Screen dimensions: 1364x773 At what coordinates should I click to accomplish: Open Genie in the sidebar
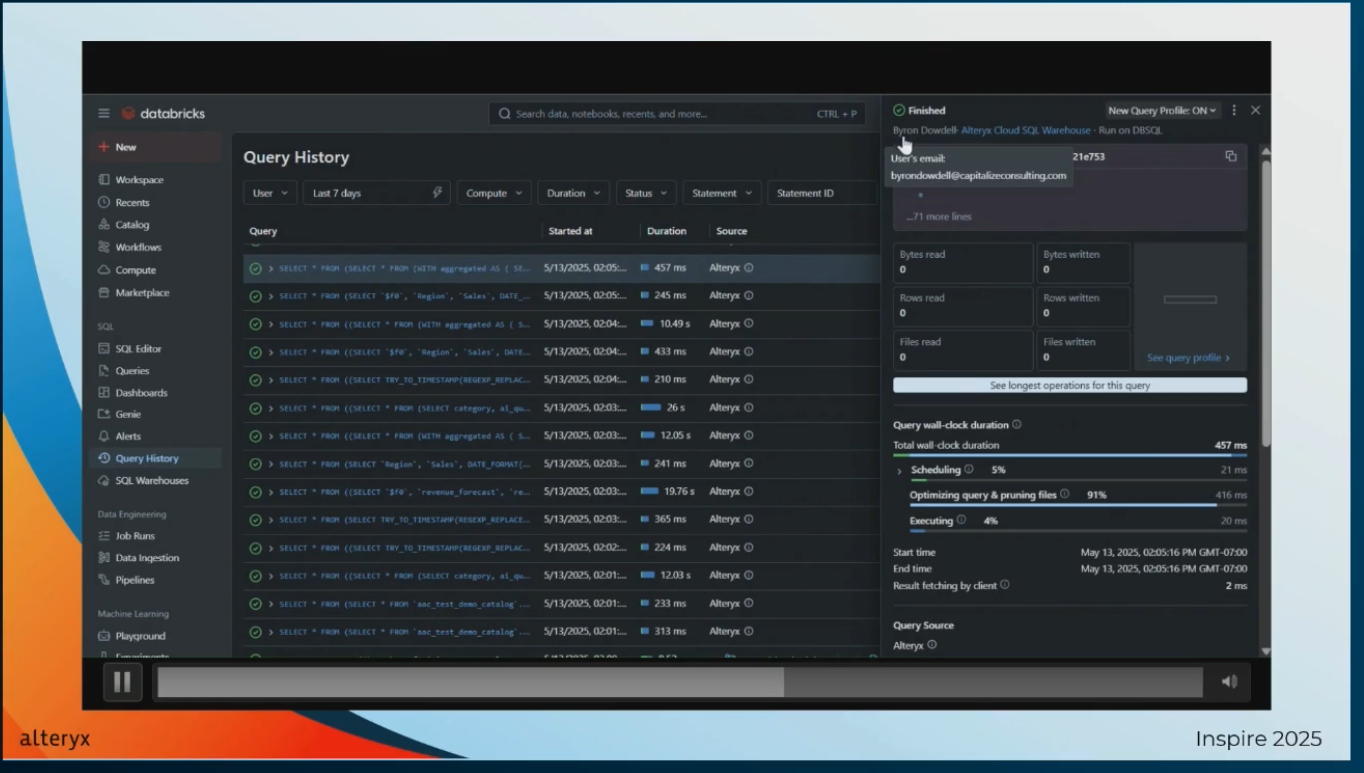(128, 414)
